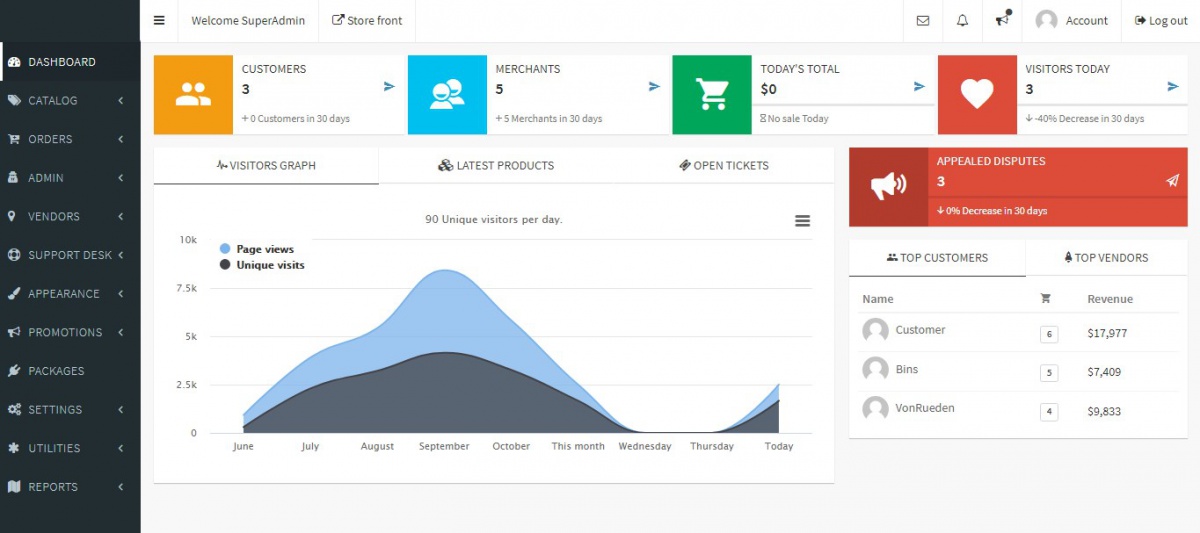Image resolution: width=1200 pixels, height=533 pixels.
Task: Open the chart context menu icon
Action: (802, 221)
